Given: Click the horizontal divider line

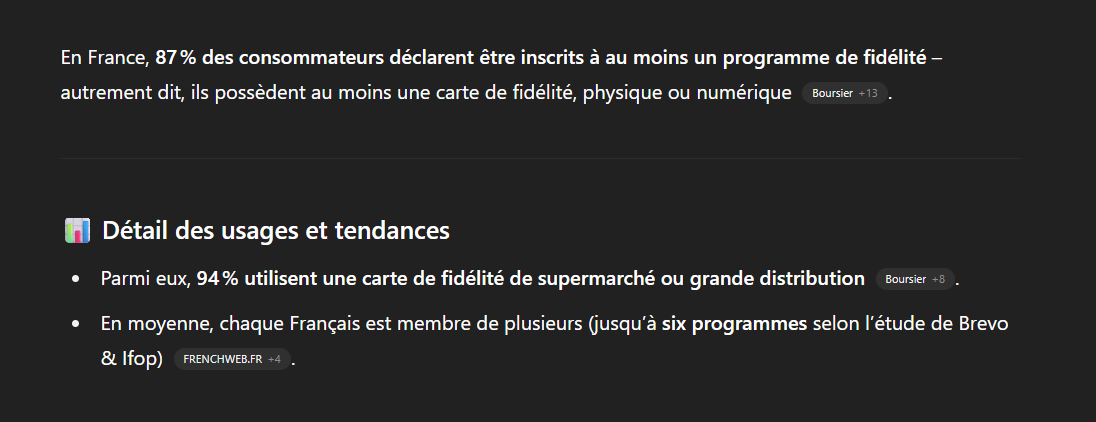Looking at the screenshot, I should 540,158.
